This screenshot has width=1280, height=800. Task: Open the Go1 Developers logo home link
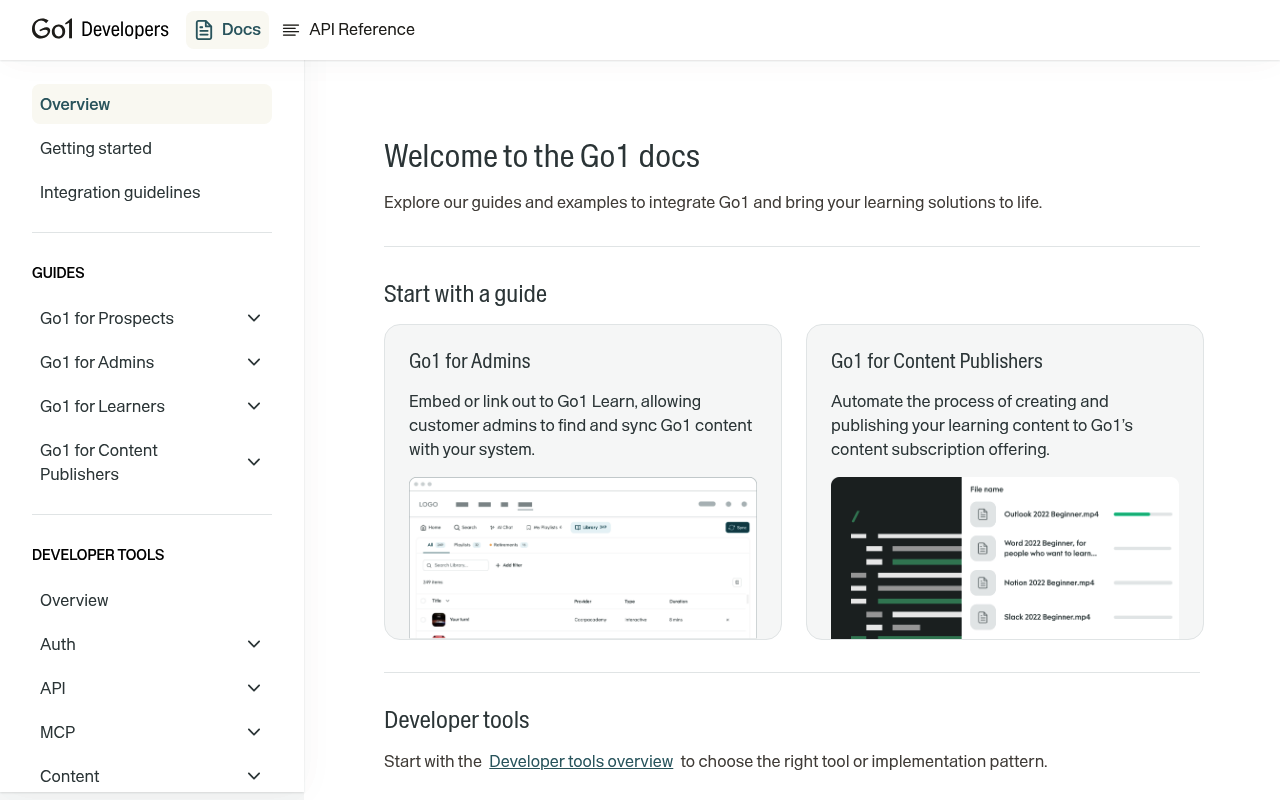(x=100, y=29)
